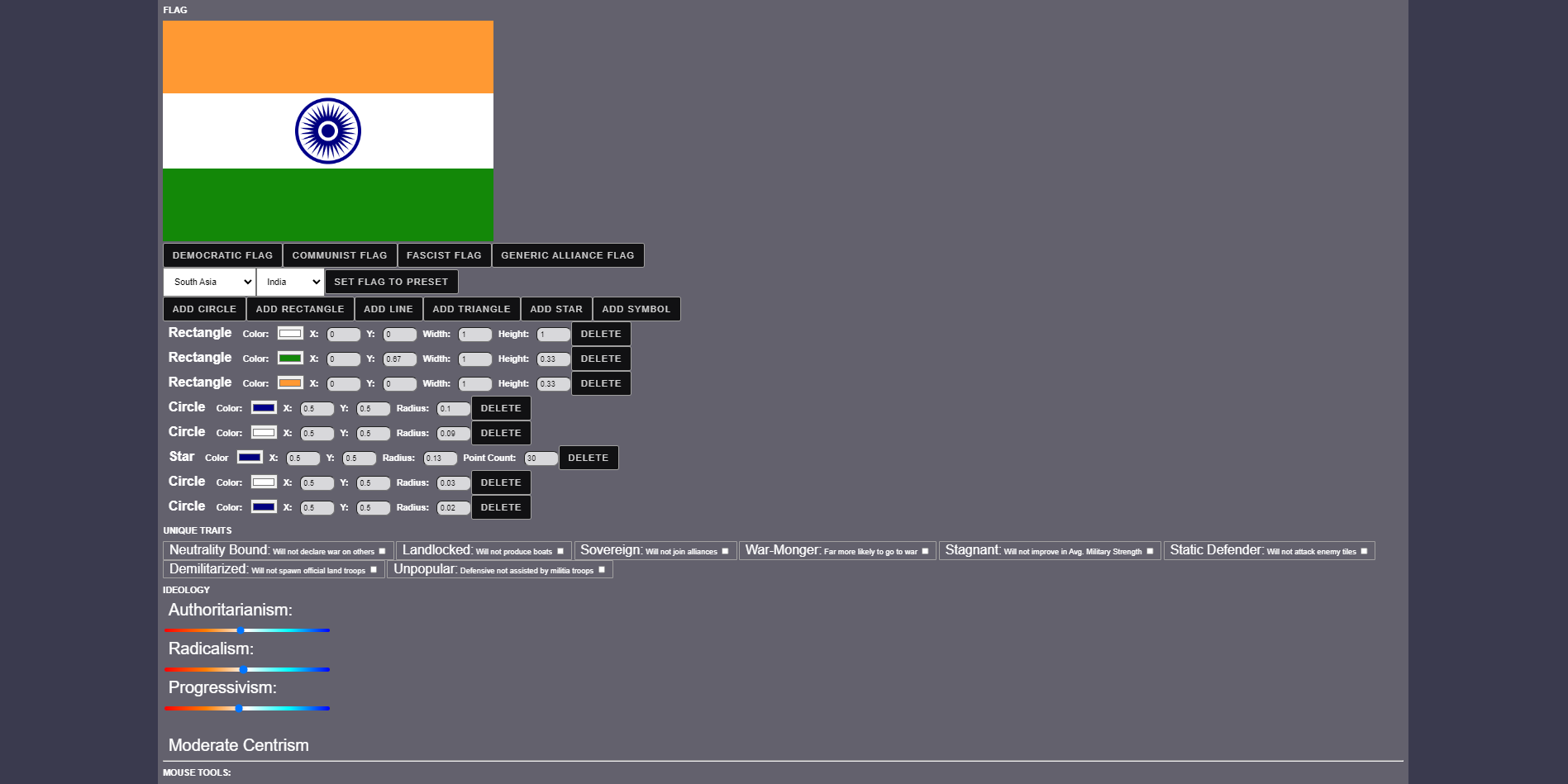Apply the Democratic Flag preset
This screenshot has width=1568, height=784.
222,255
